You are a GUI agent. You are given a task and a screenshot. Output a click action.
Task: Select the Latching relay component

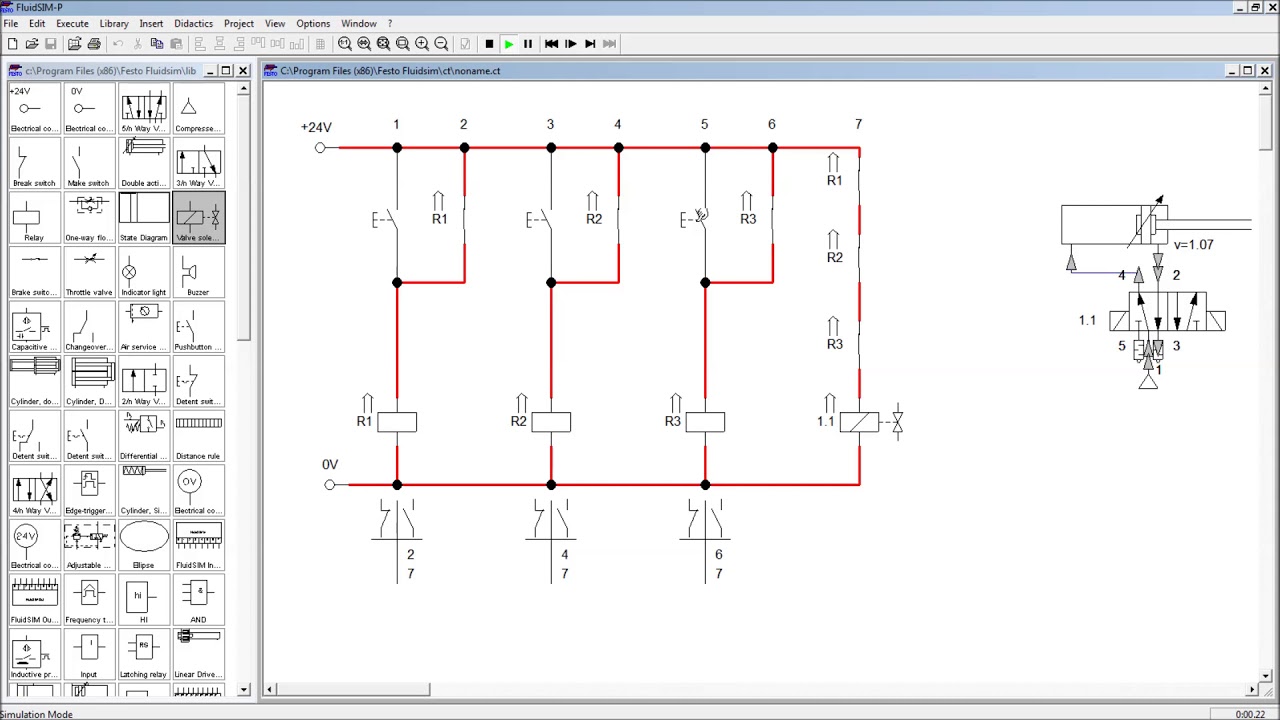[144, 654]
